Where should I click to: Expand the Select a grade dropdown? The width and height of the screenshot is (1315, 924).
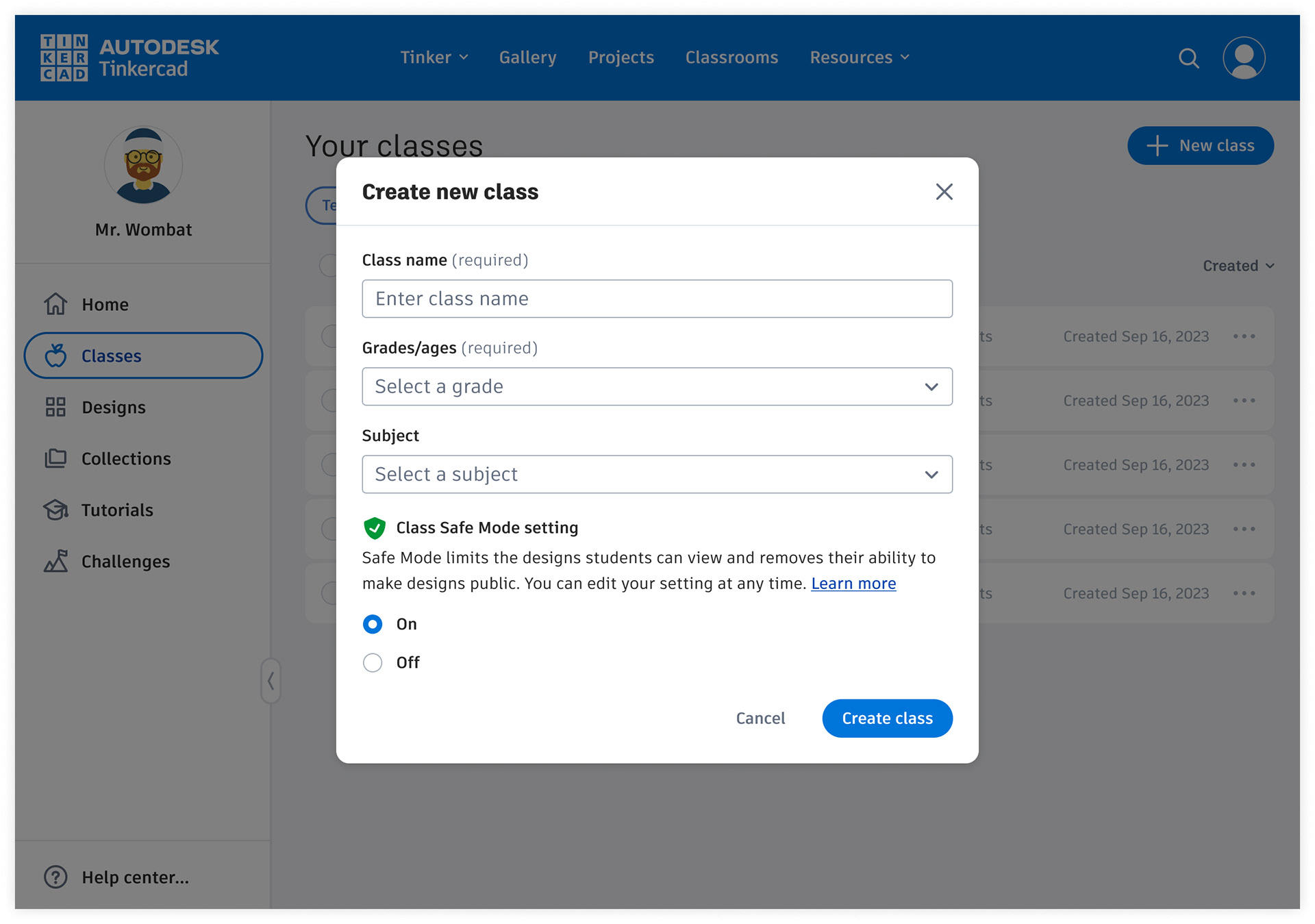656,386
